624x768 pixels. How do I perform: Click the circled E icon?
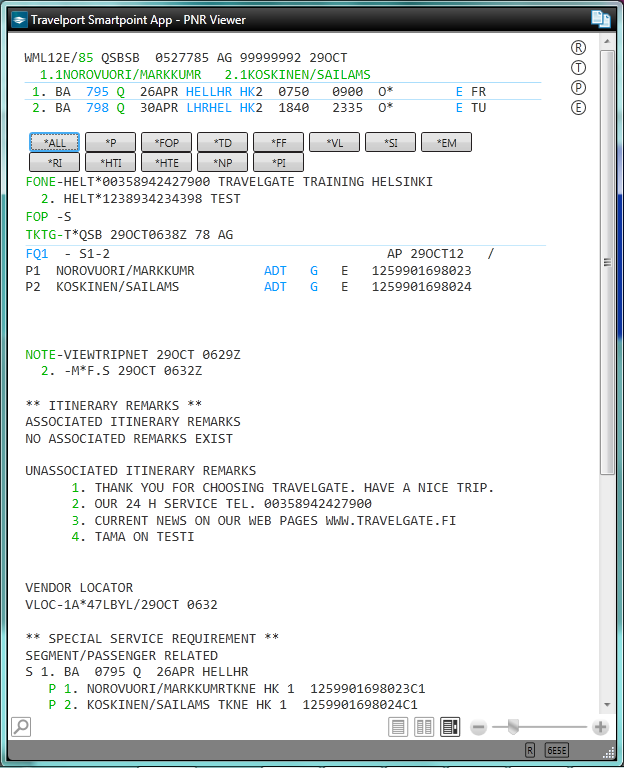(578, 108)
